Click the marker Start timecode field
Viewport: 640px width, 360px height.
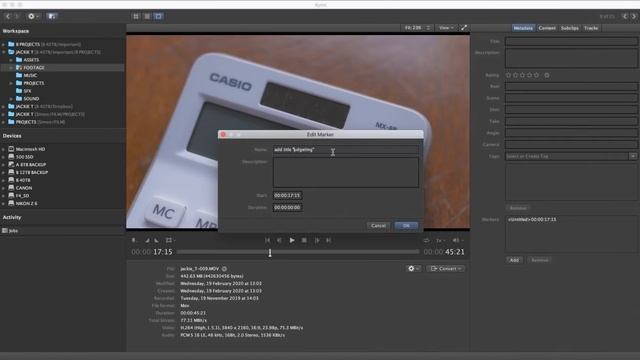point(287,196)
